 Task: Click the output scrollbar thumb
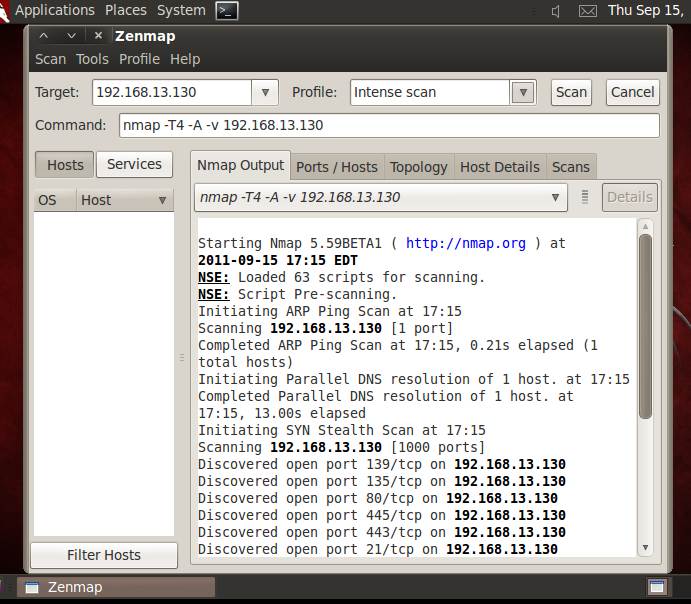(x=645, y=326)
